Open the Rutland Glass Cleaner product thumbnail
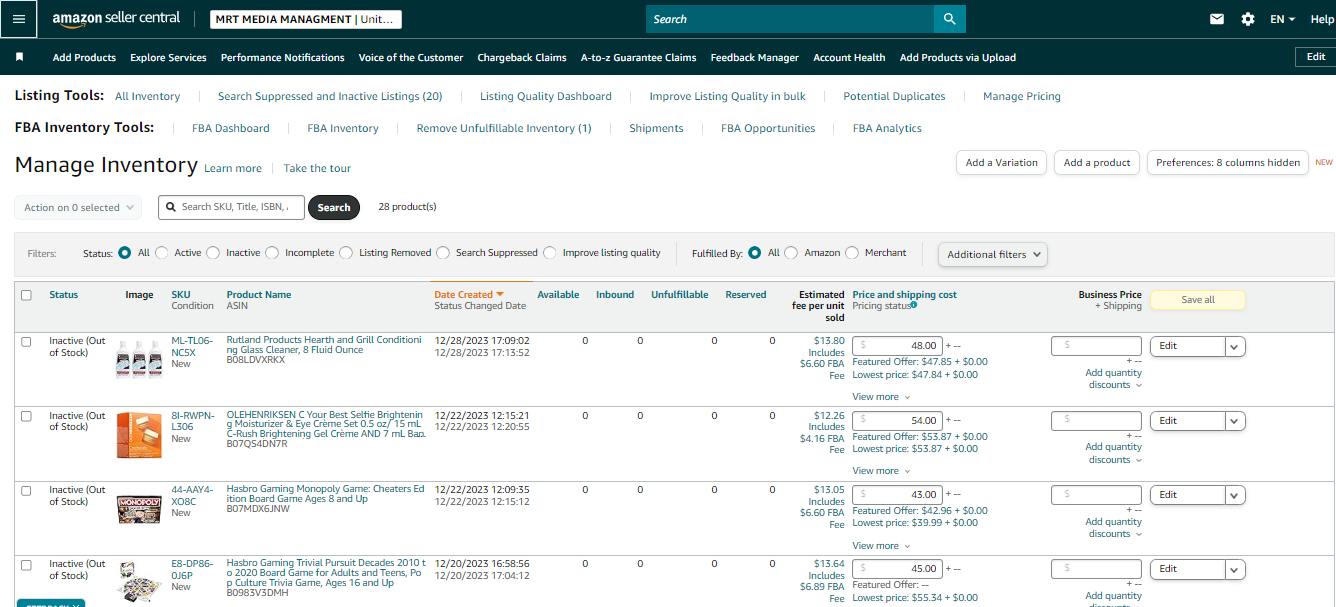The height and width of the screenshot is (607, 1336). pyautogui.click(x=138, y=359)
